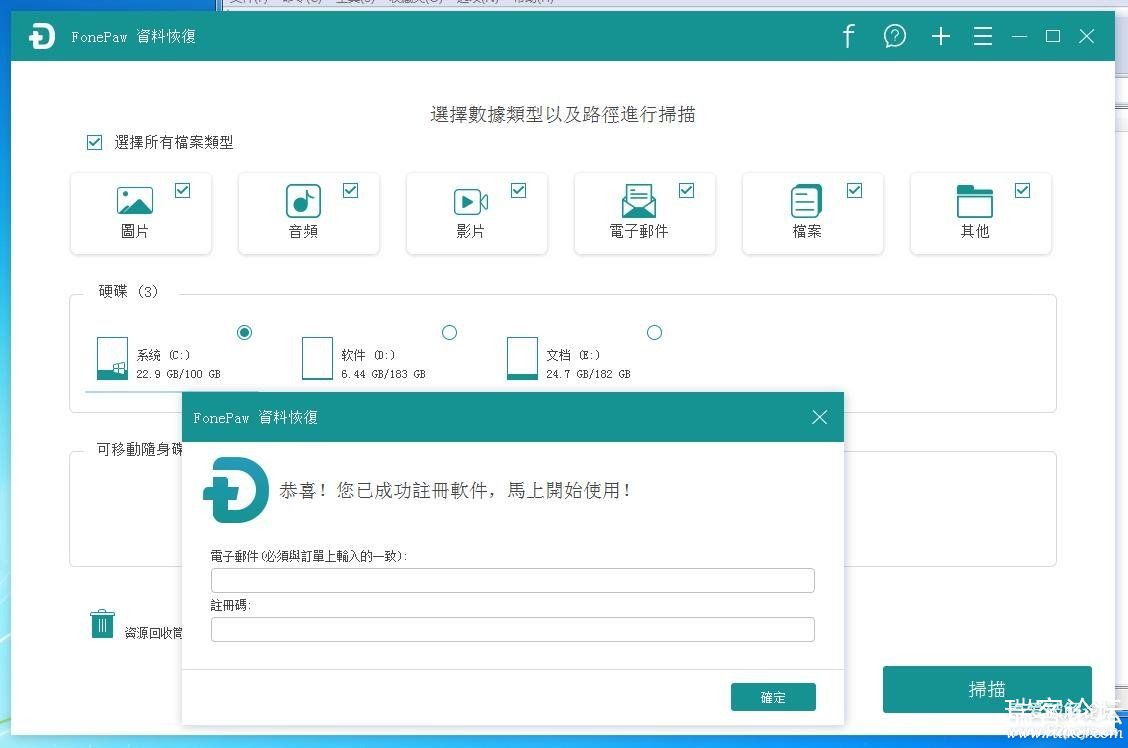The image size is (1128, 748).
Task: Select the 其他 folder type icon
Action: (975, 201)
